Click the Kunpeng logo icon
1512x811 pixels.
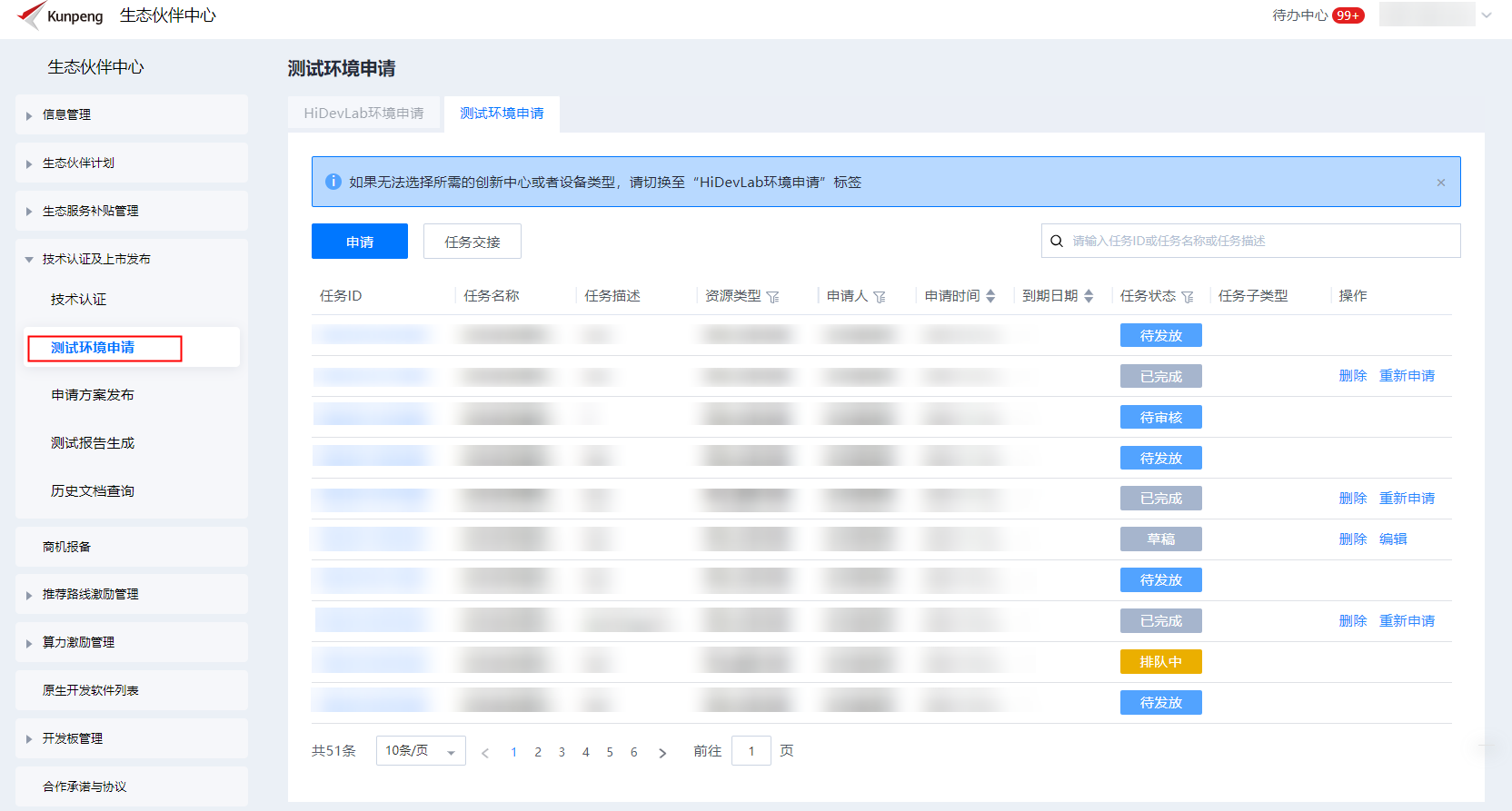pyautogui.click(x=31, y=15)
